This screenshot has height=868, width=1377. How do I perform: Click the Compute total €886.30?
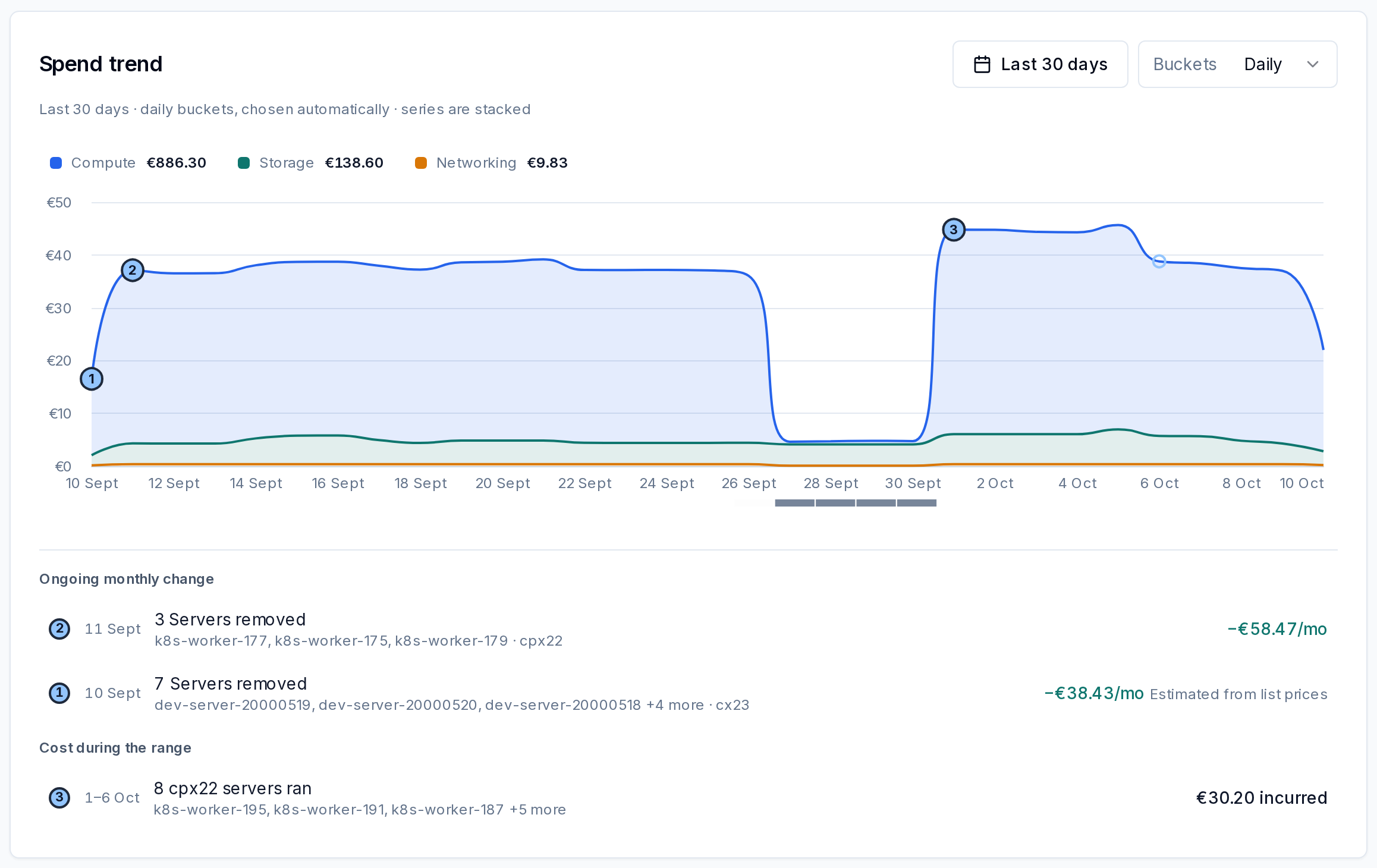click(177, 163)
